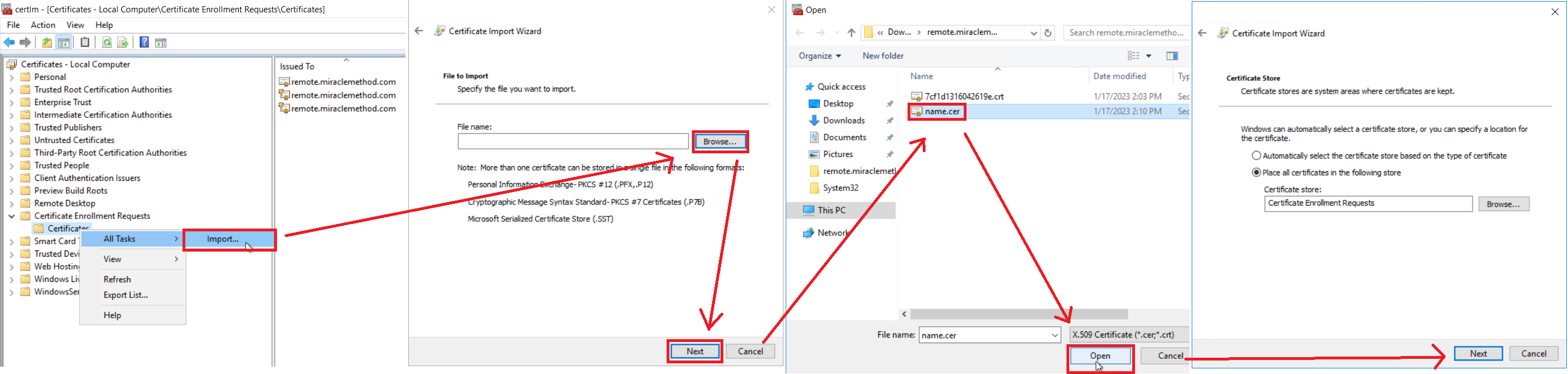Screen dimensions: 1568x374
Task: Select Automatically select the certificate store option
Action: click(1256, 156)
